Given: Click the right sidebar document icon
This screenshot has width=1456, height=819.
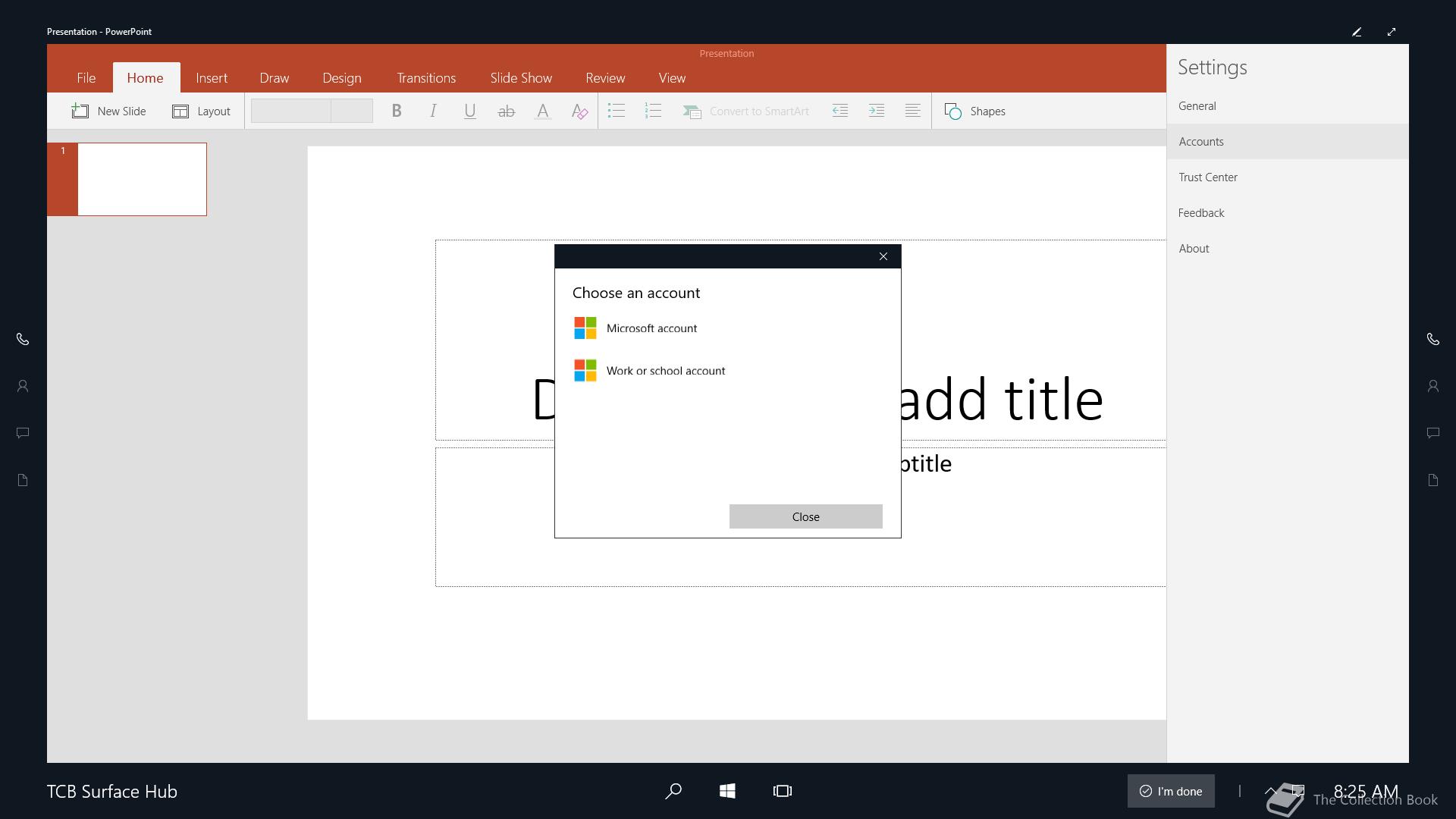Looking at the screenshot, I should point(1433,480).
